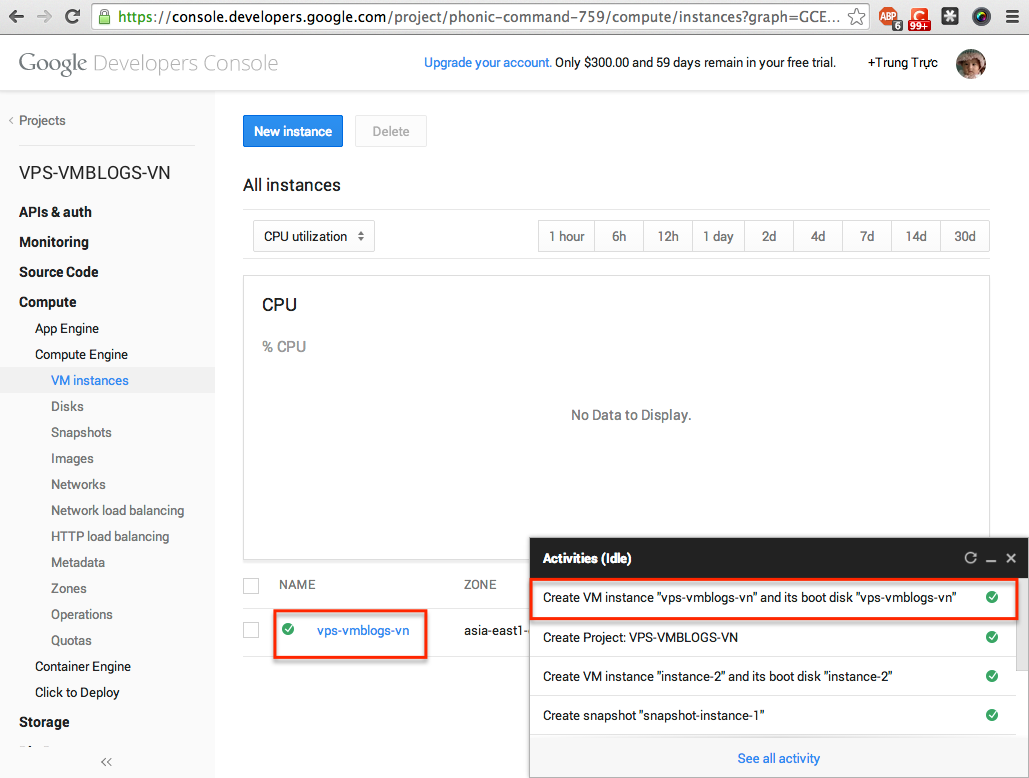The width and height of the screenshot is (1029, 778).
Task: Open the CPU utilization dropdown
Action: click(x=314, y=237)
